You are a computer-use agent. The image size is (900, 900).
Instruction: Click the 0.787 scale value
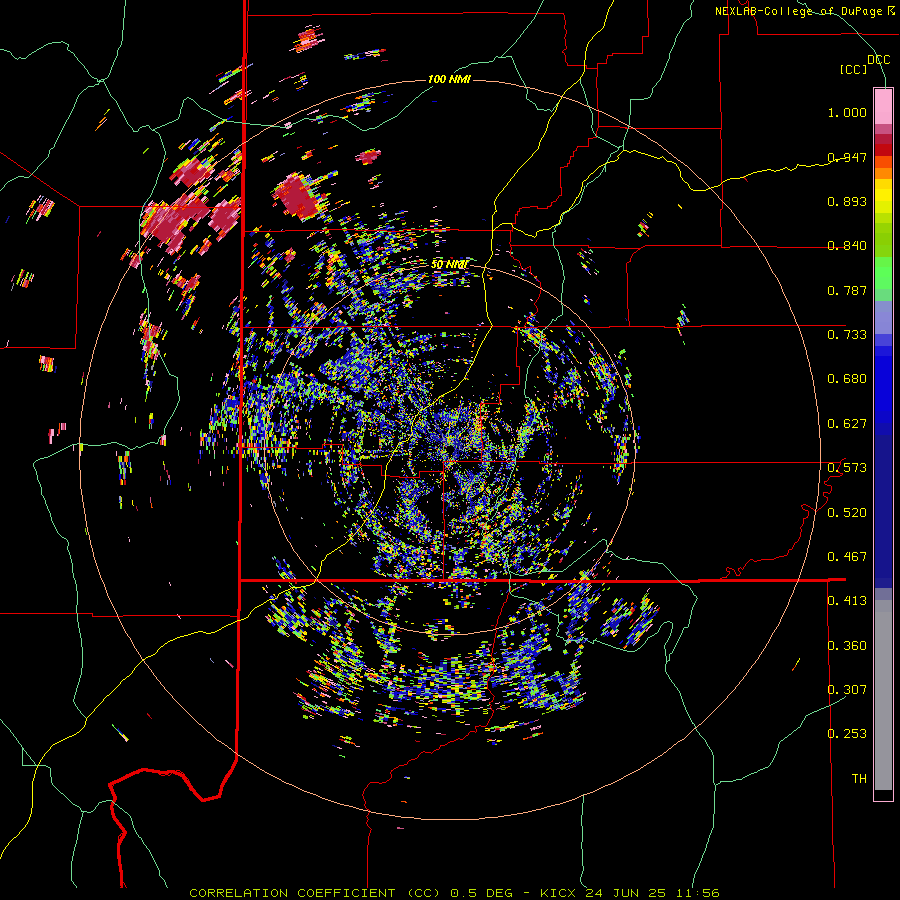847,290
